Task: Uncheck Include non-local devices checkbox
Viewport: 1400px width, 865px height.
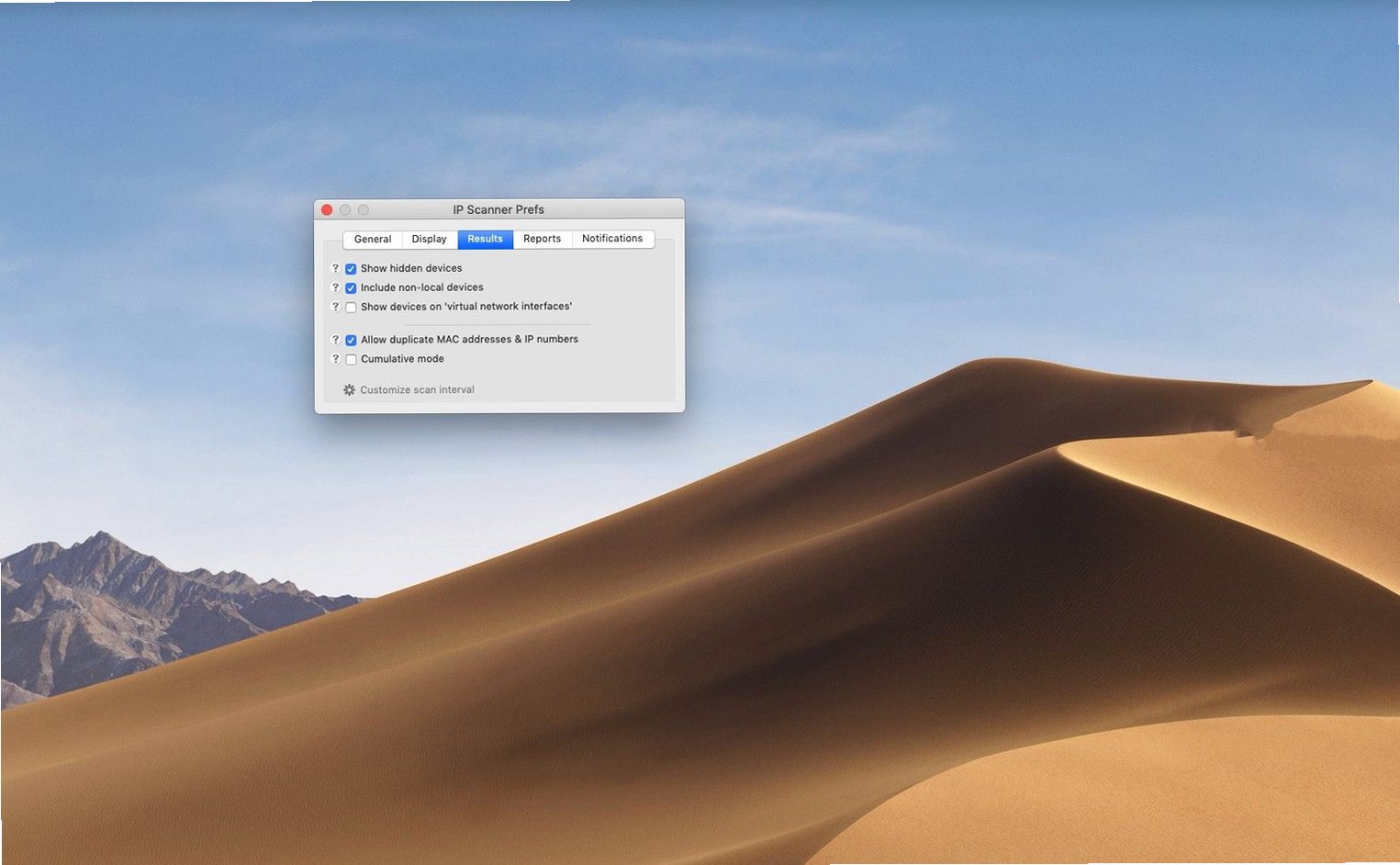Action: (351, 288)
